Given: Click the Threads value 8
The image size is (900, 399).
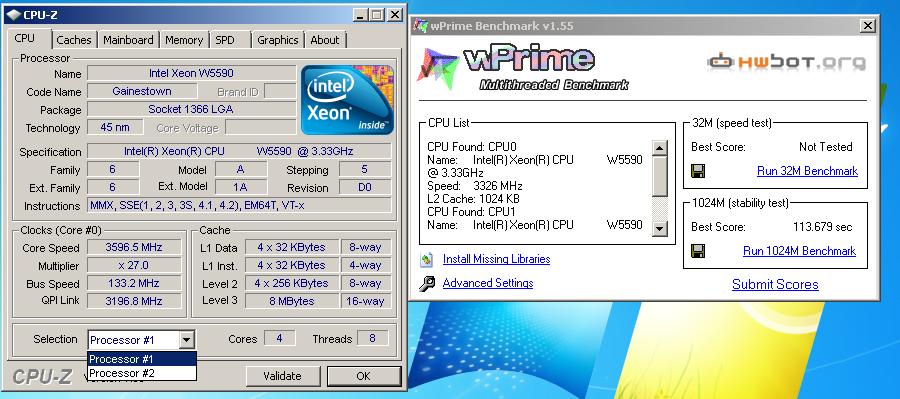Looking at the screenshot, I should point(372,339).
